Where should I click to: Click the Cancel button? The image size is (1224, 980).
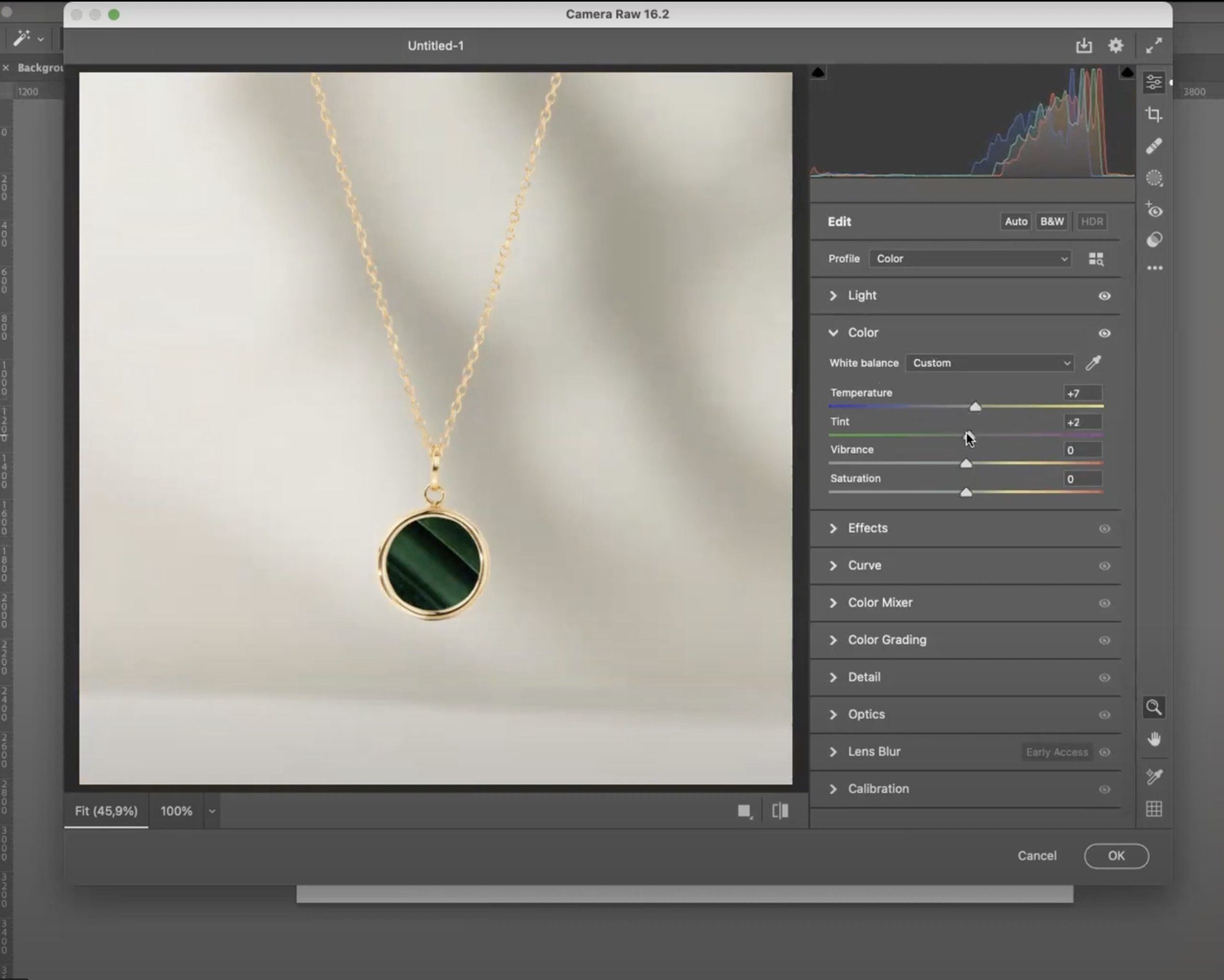click(x=1037, y=856)
